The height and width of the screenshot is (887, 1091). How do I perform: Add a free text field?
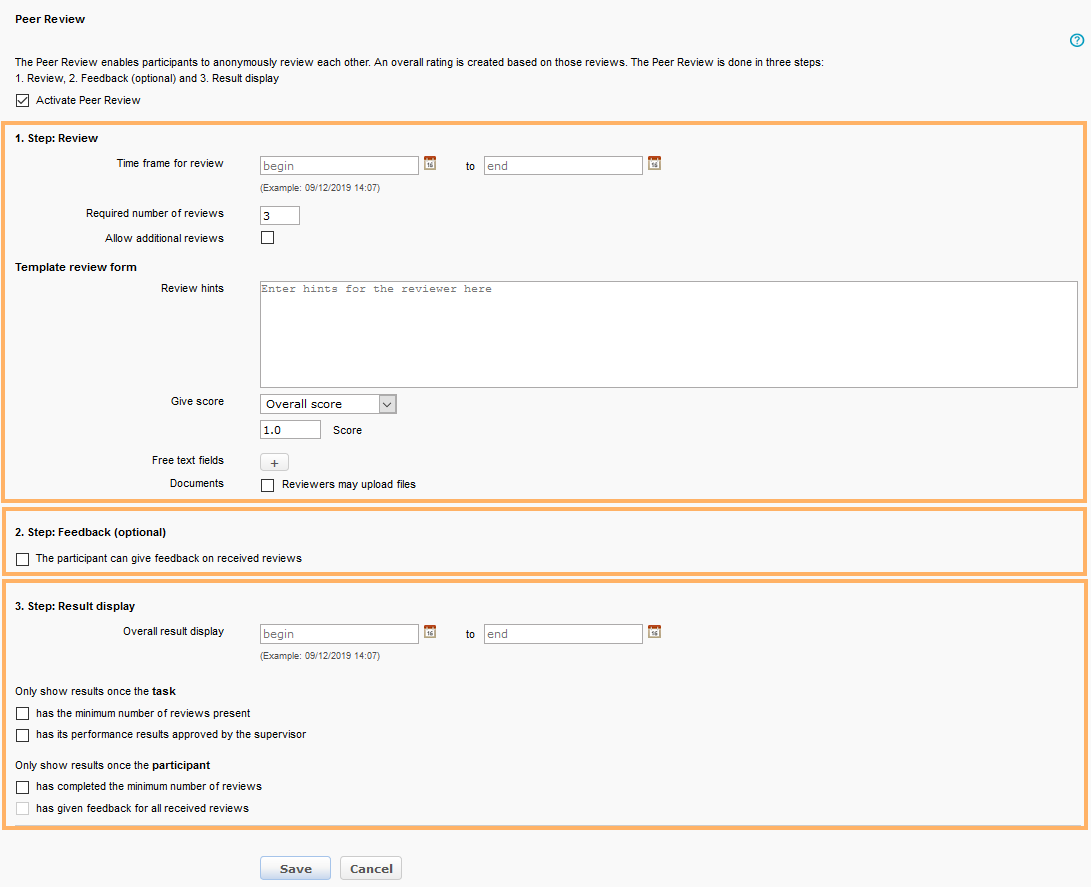coord(274,462)
